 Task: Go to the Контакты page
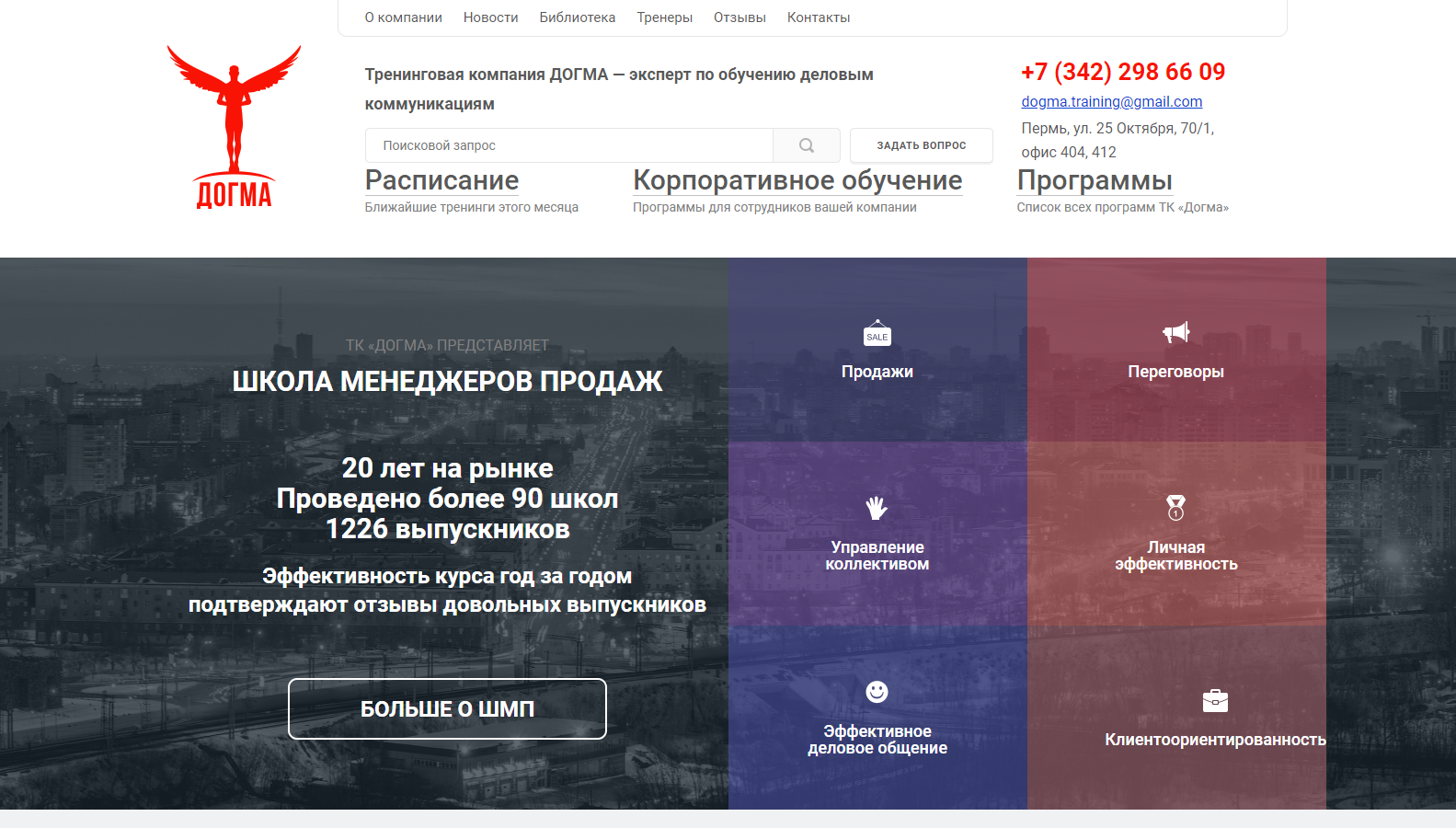point(818,17)
